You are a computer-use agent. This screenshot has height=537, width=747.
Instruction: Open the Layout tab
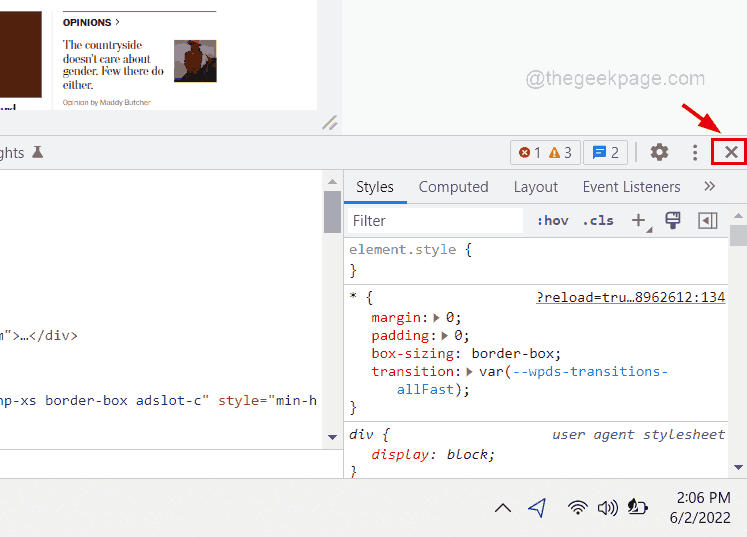[x=535, y=187]
